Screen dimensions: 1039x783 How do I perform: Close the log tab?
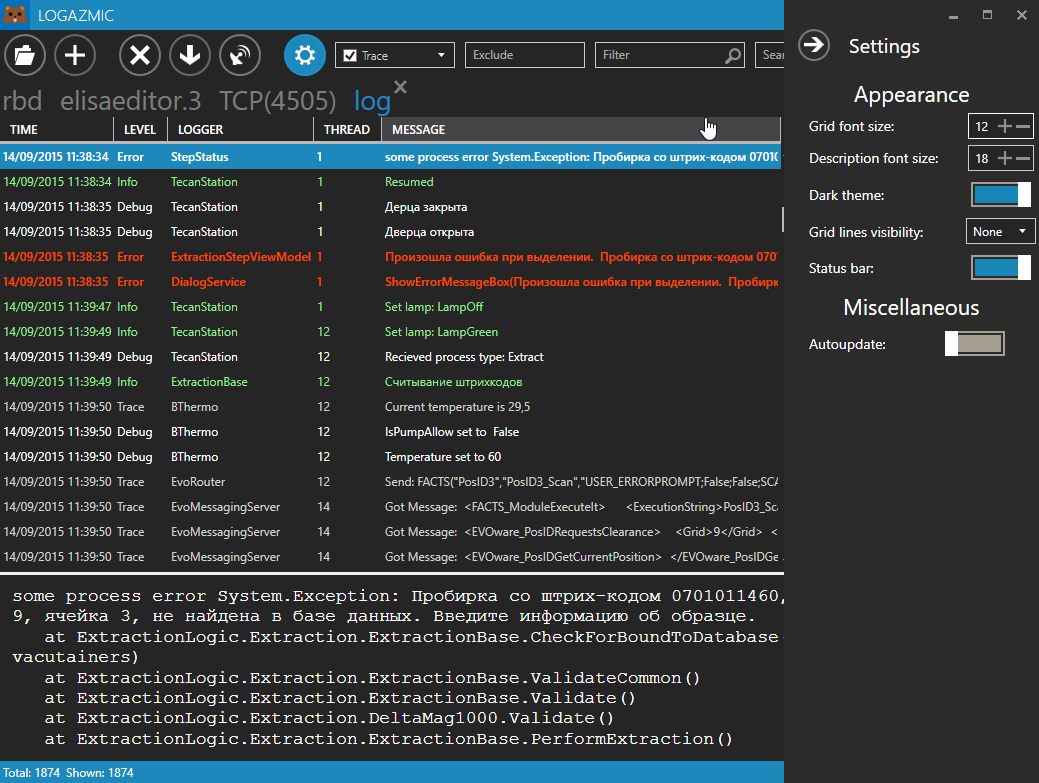[400, 86]
